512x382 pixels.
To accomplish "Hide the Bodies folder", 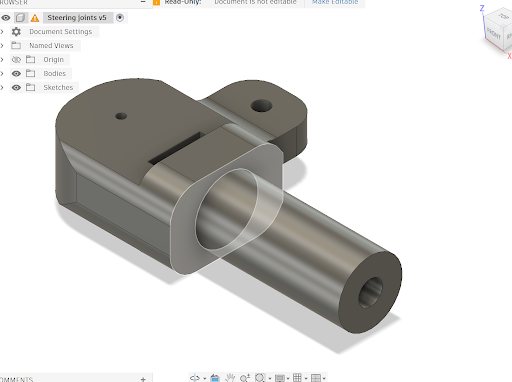I will click(x=16, y=74).
